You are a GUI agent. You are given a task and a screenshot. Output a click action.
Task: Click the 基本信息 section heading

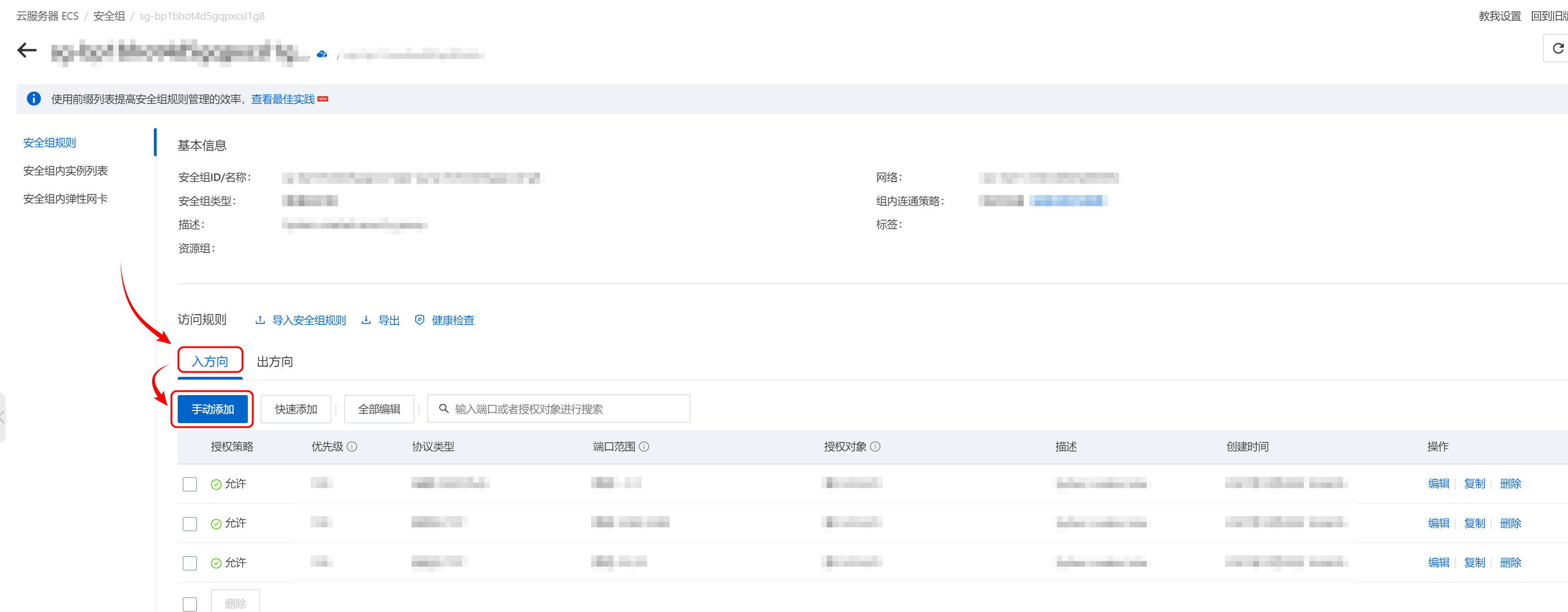coord(202,145)
